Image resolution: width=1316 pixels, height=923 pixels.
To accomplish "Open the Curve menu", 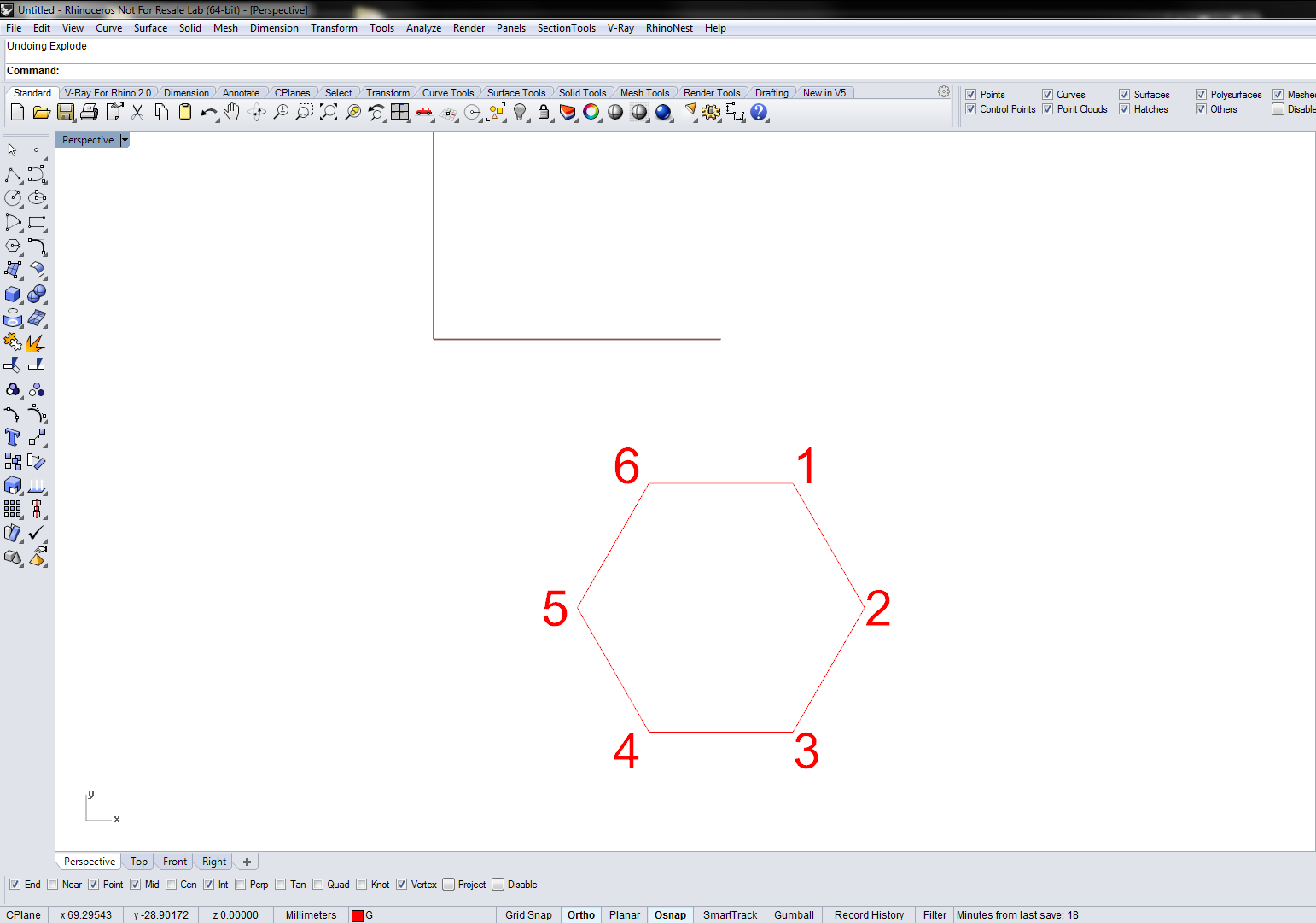I will pyautogui.click(x=108, y=28).
